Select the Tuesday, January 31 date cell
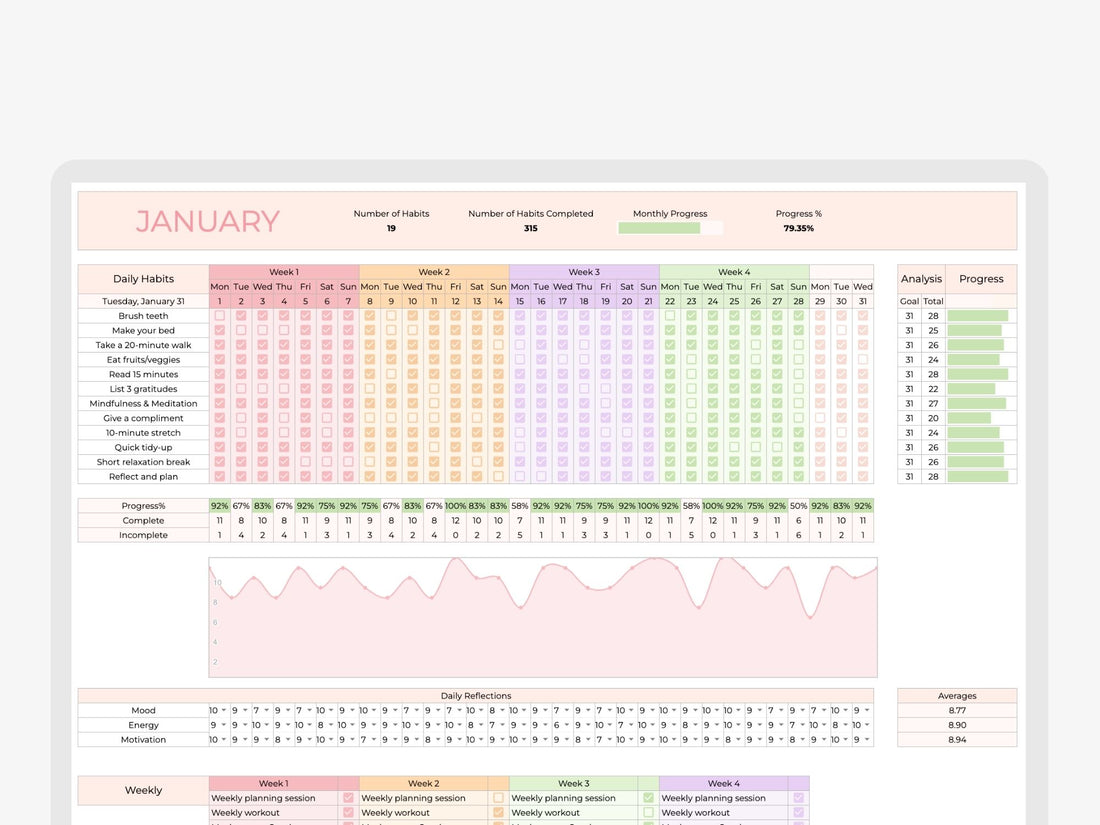The height and width of the screenshot is (825, 1100). click(143, 301)
